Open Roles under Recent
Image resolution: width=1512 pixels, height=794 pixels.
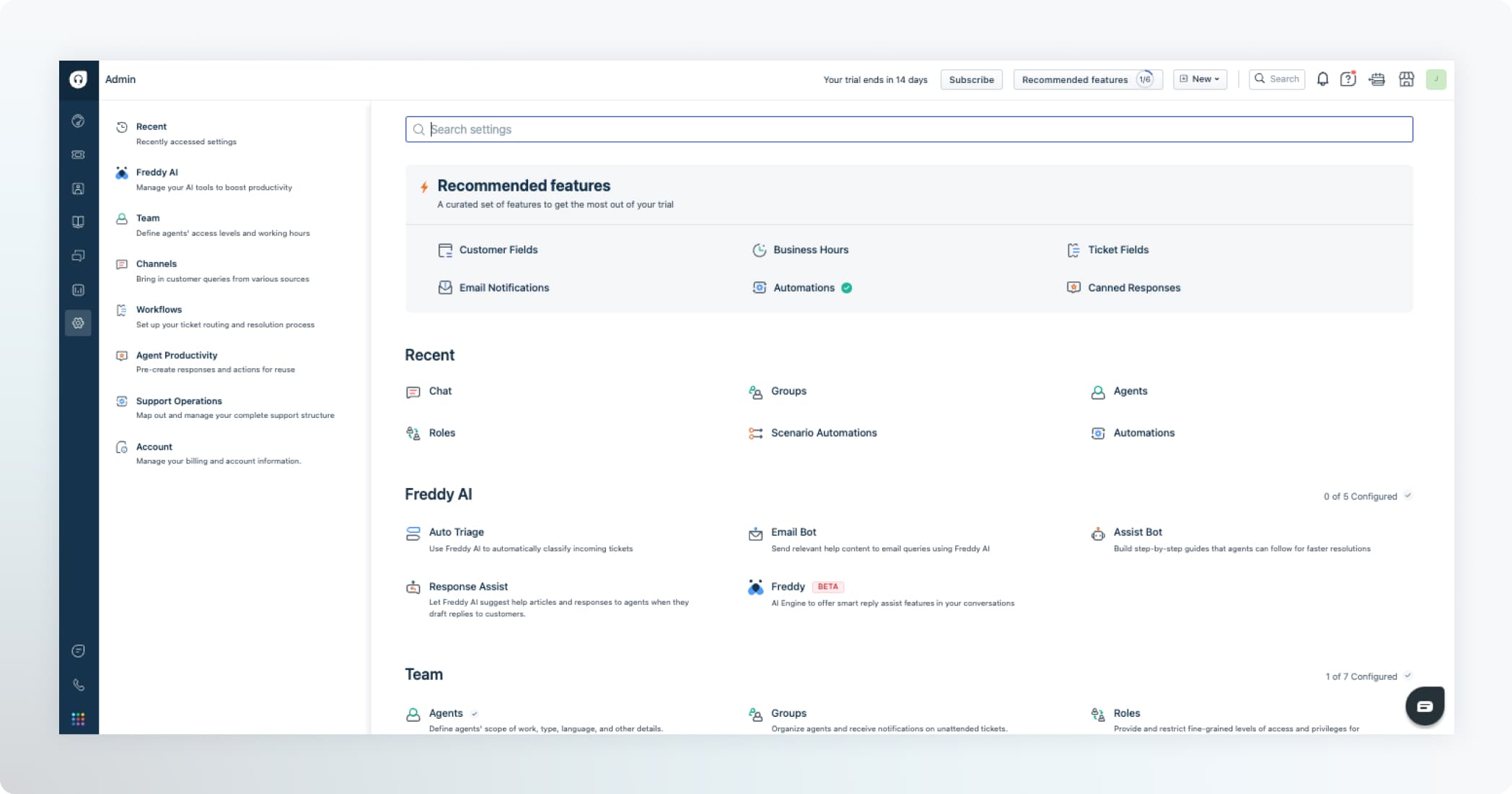[x=431, y=433]
